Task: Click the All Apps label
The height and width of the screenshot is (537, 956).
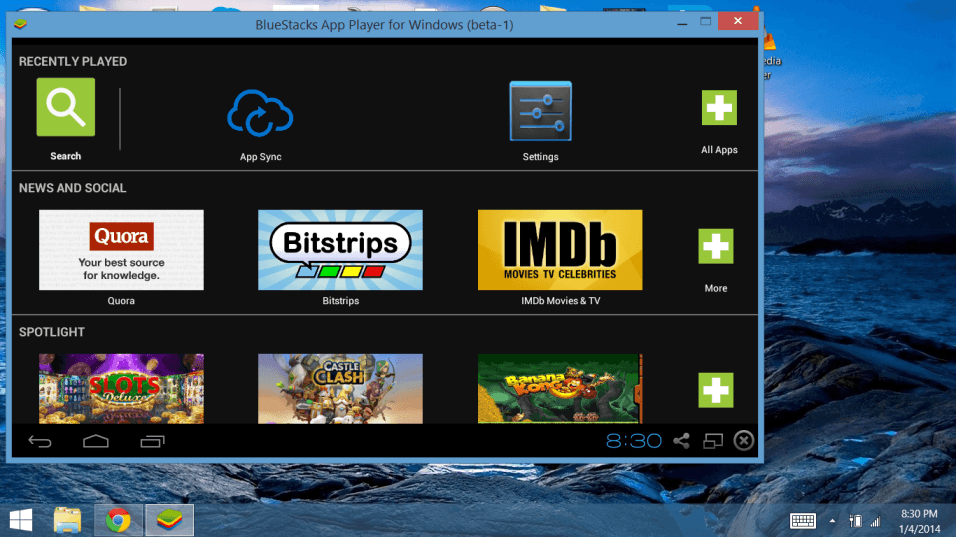Action: (x=719, y=150)
